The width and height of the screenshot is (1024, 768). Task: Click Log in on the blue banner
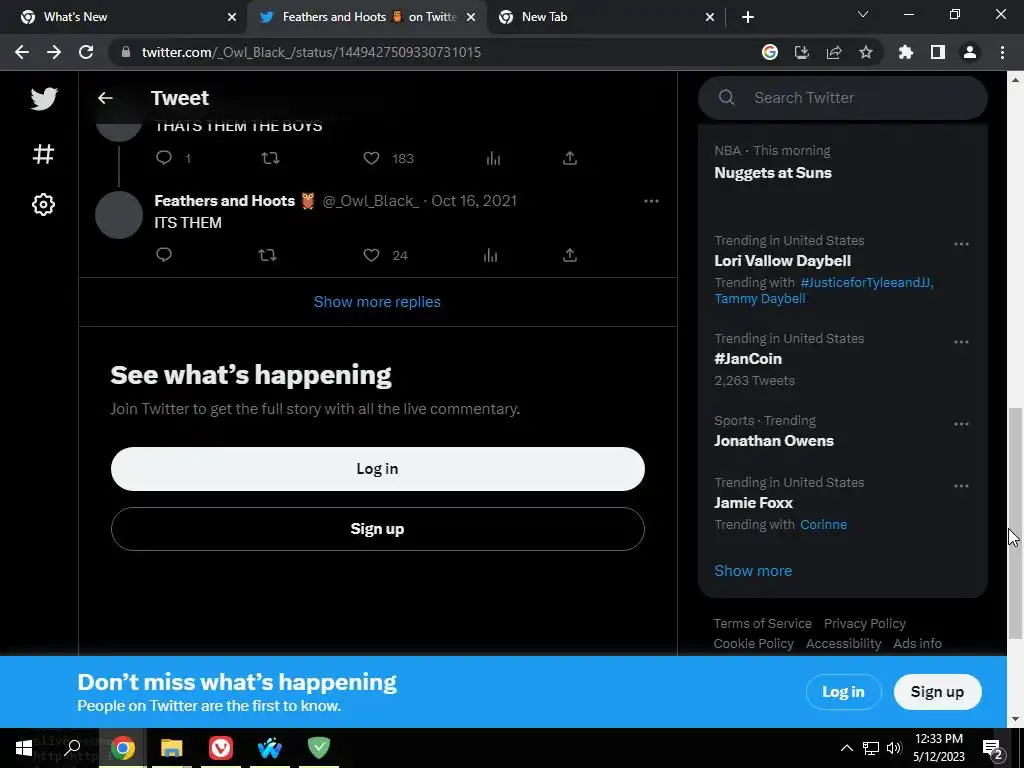(843, 692)
